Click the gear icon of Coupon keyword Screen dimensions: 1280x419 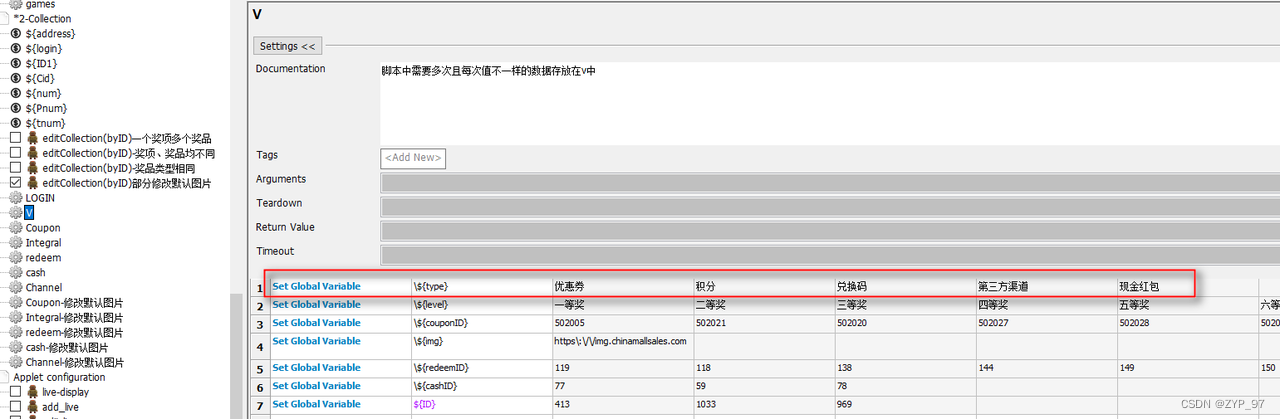pyautogui.click(x=16, y=228)
